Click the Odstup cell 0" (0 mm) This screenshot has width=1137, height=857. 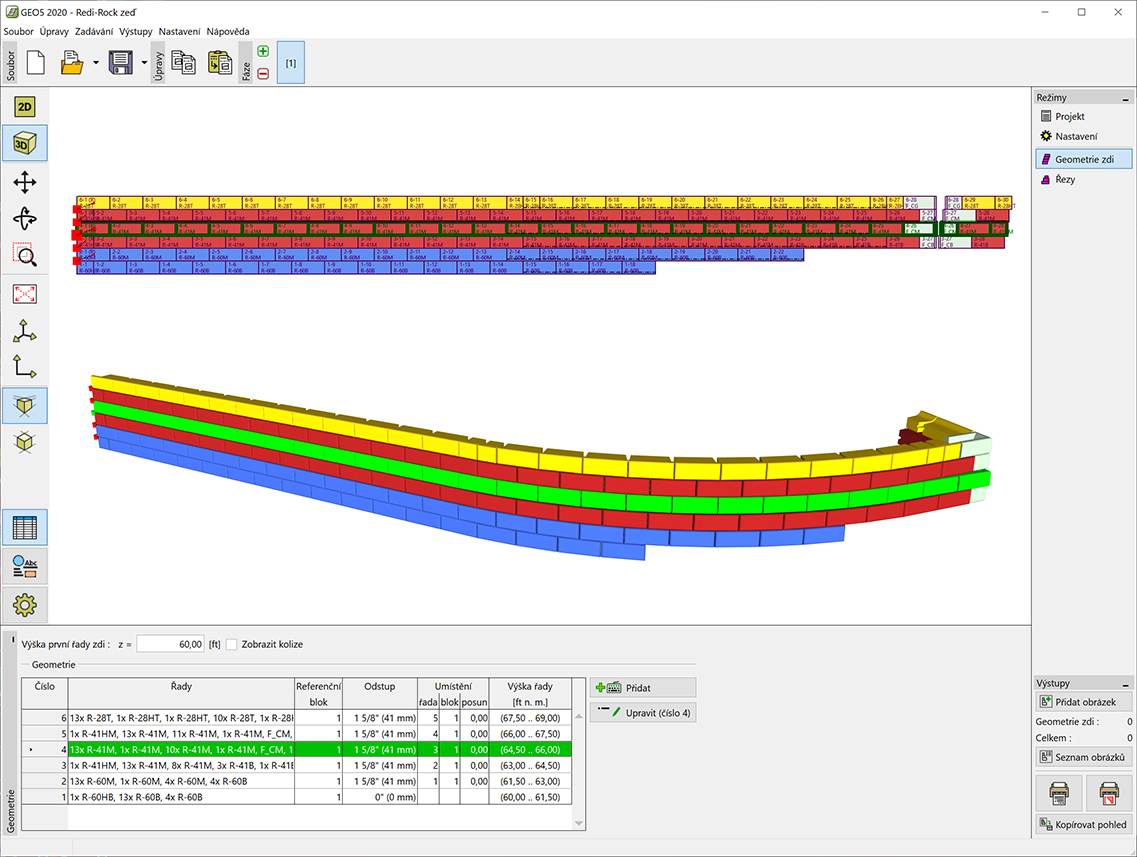click(x=380, y=797)
